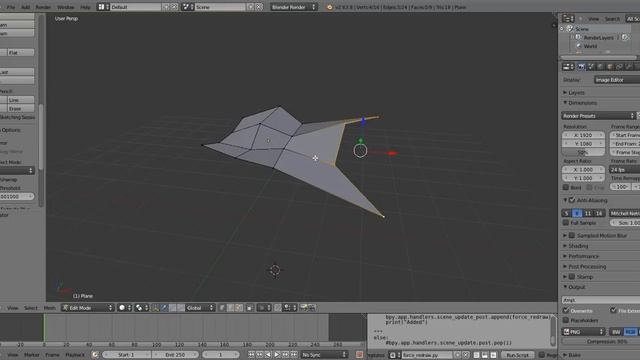Select the Render properties camera tab icon
640x360 pixels.
pos(581,67)
